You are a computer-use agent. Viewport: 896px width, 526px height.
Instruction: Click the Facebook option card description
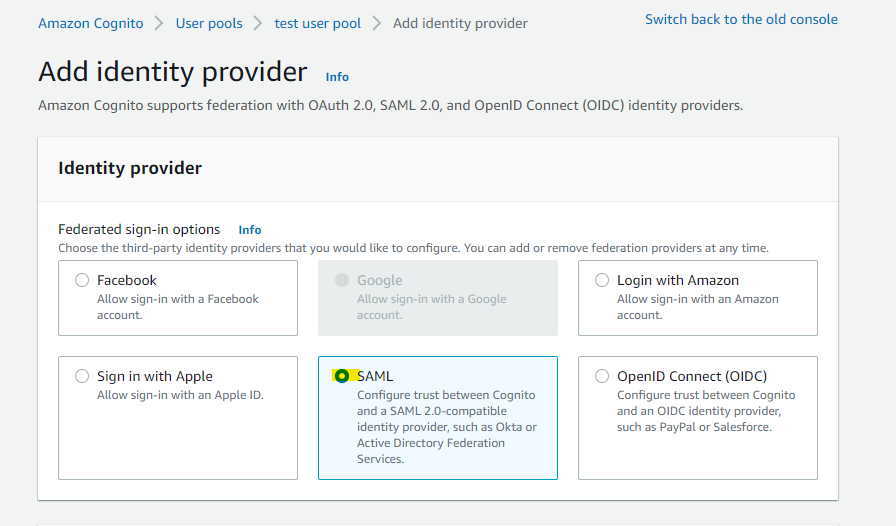click(178, 307)
